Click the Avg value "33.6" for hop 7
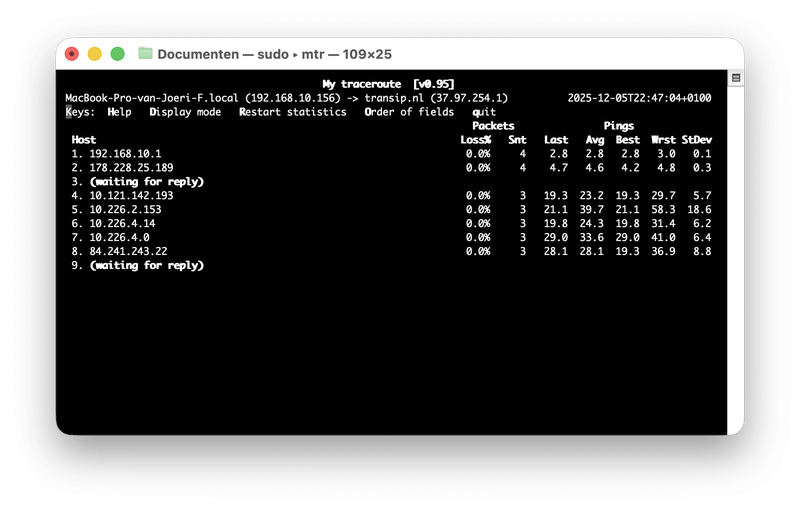 (x=592, y=238)
